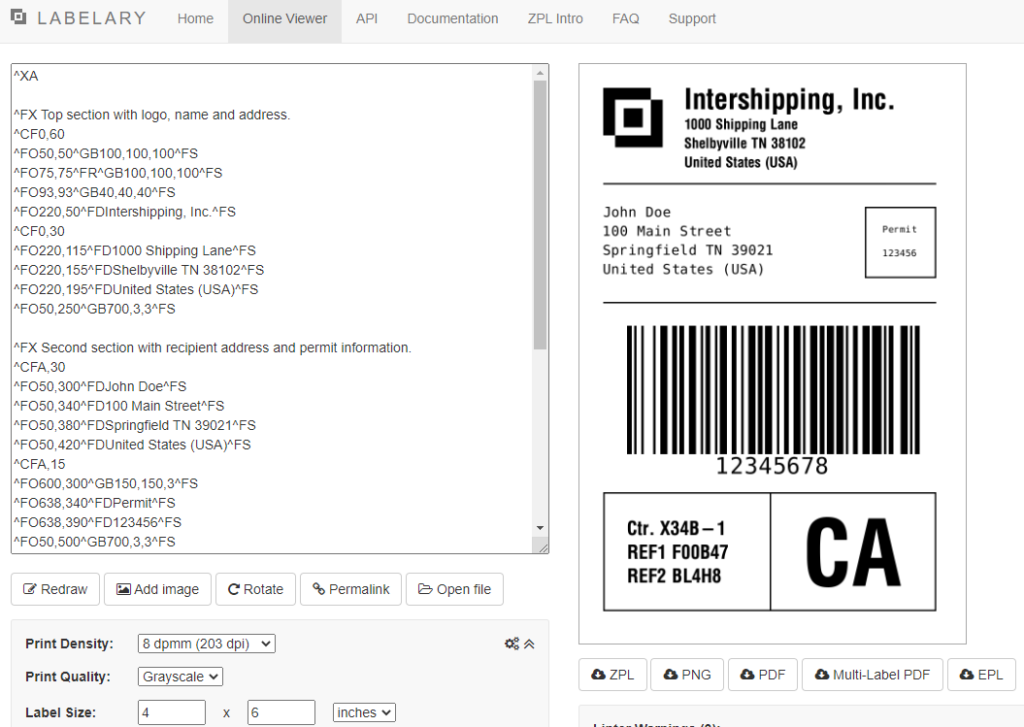Open the Print Density dropdown
This screenshot has height=727, width=1024.
tap(206, 644)
